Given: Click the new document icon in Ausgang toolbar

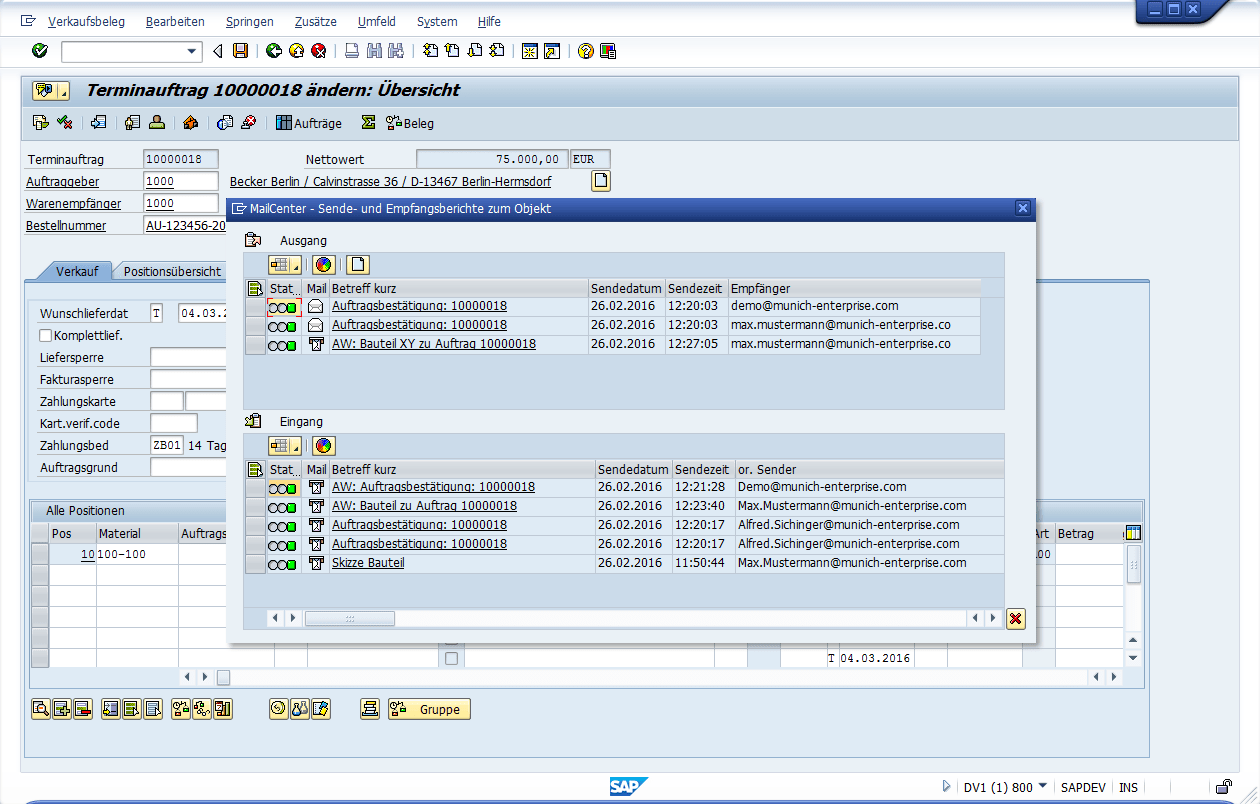Looking at the screenshot, I should [358, 265].
